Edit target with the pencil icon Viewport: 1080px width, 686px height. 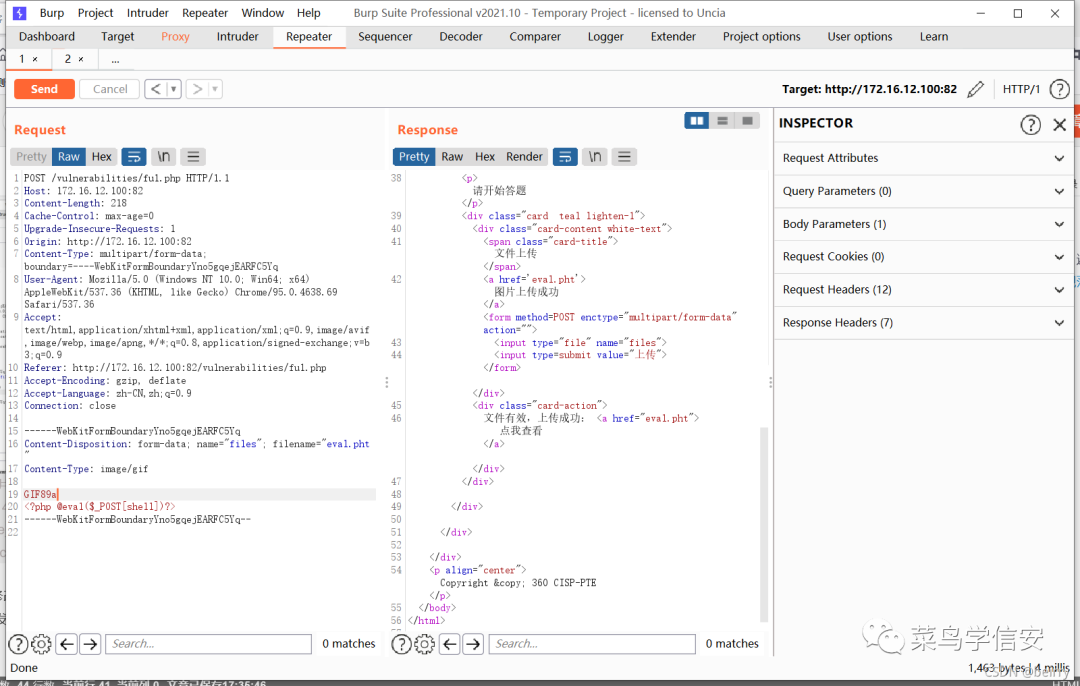point(975,89)
